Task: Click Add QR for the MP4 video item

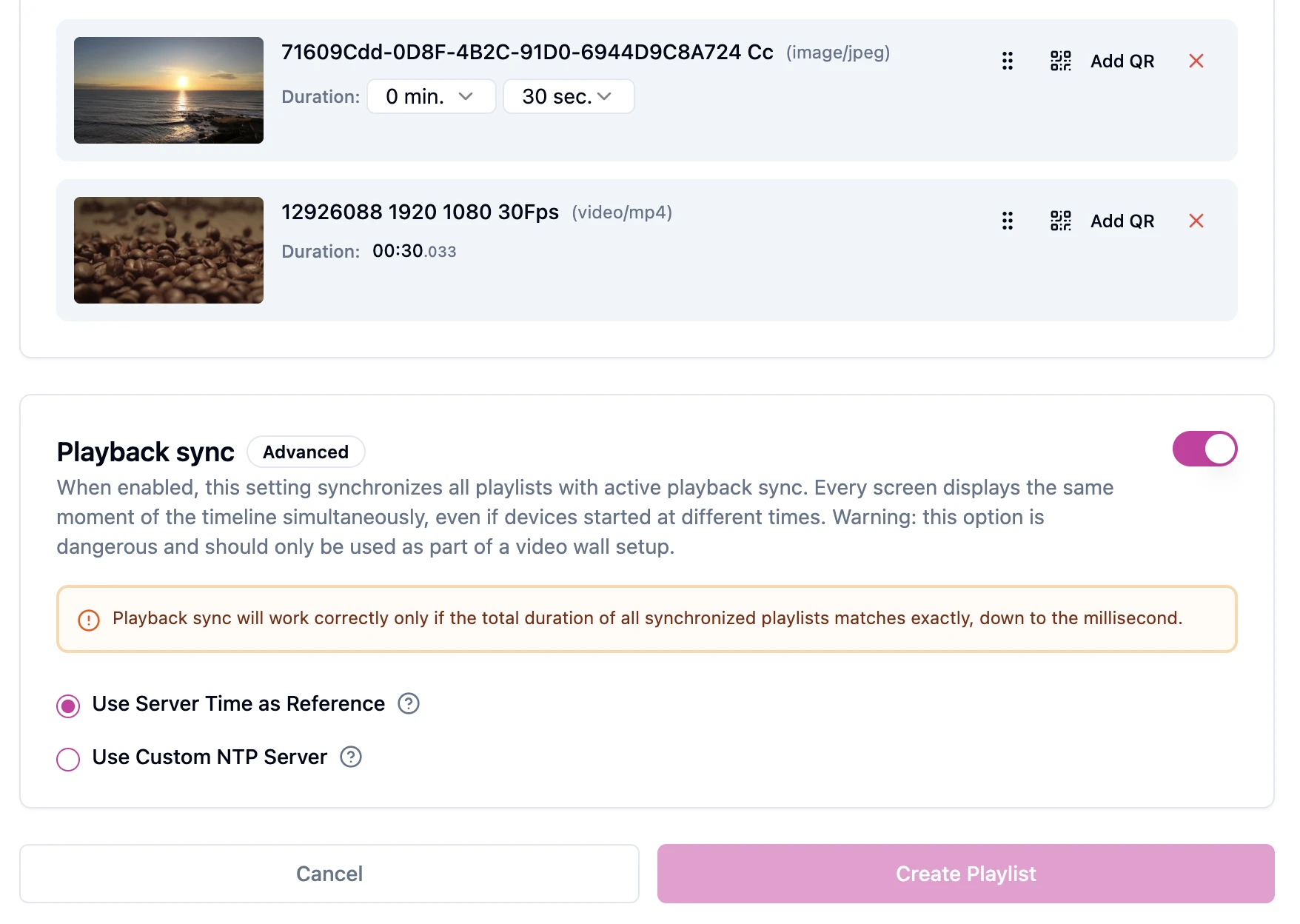Action: (x=1122, y=221)
